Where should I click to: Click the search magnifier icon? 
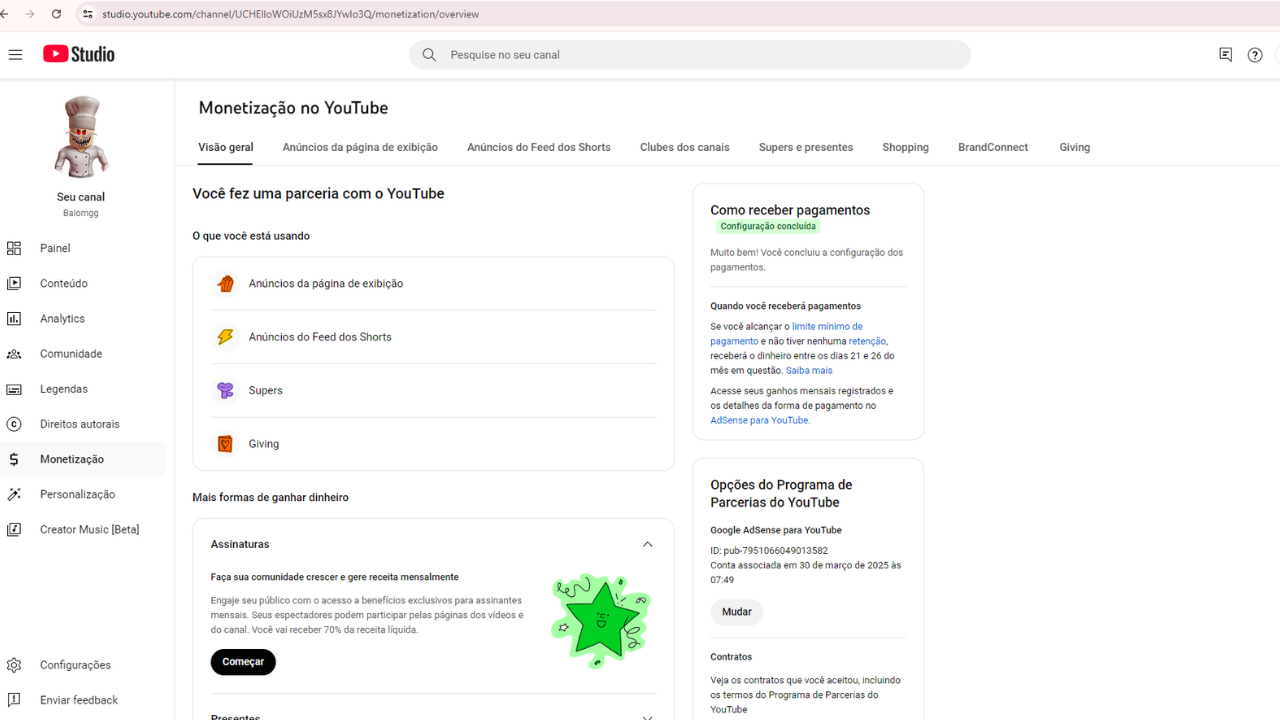[x=429, y=55]
